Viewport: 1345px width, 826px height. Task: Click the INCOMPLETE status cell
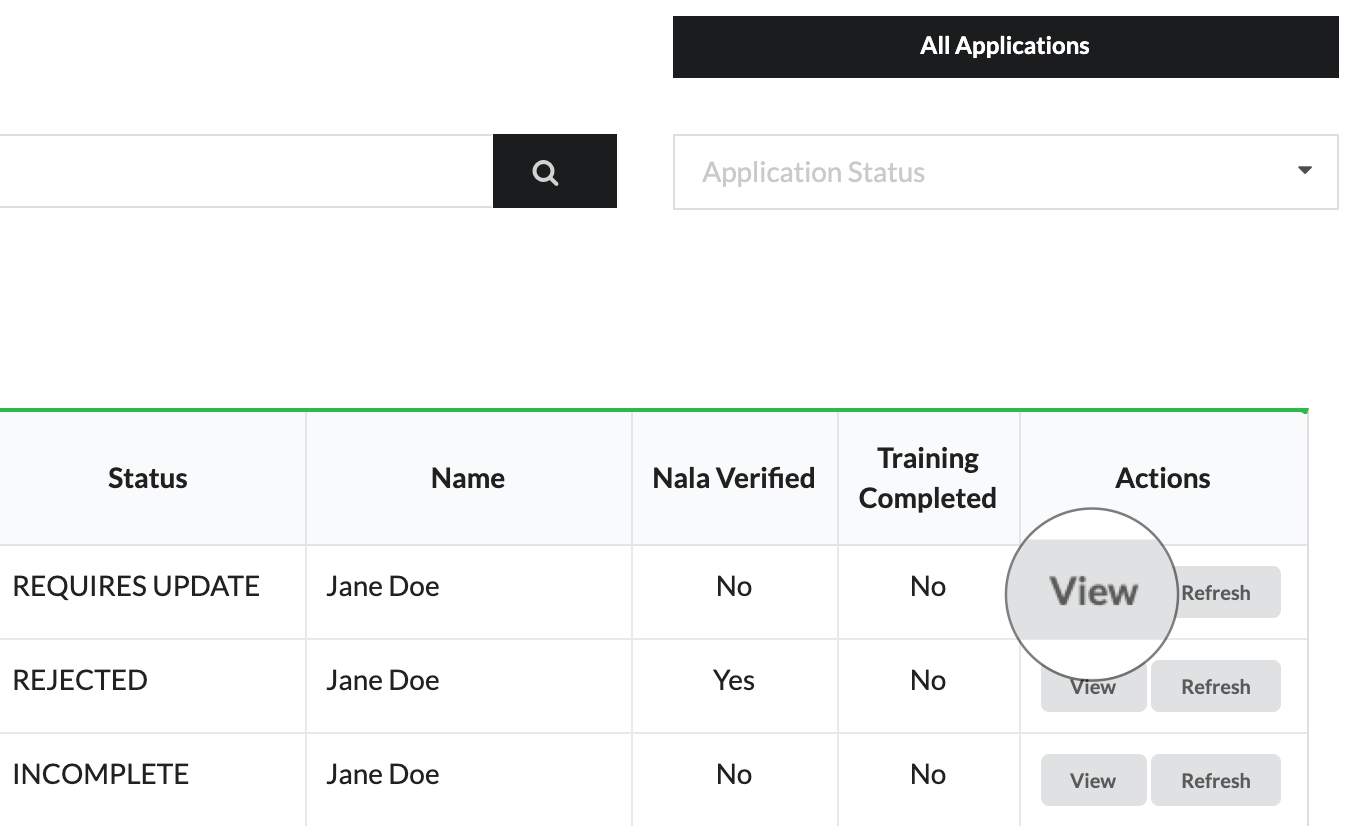pyautogui.click(x=100, y=774)
